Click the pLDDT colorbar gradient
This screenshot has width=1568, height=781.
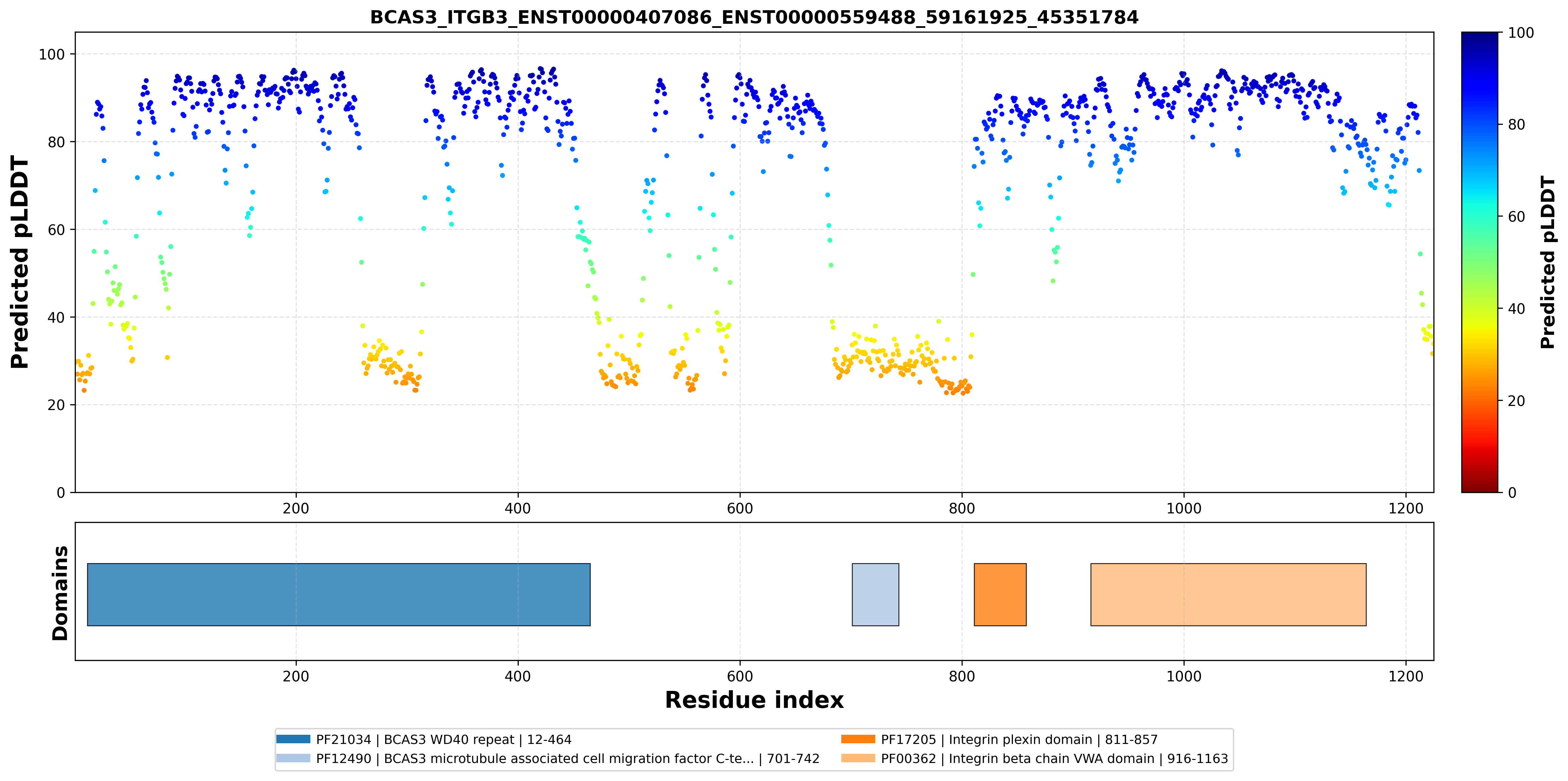1480,262
